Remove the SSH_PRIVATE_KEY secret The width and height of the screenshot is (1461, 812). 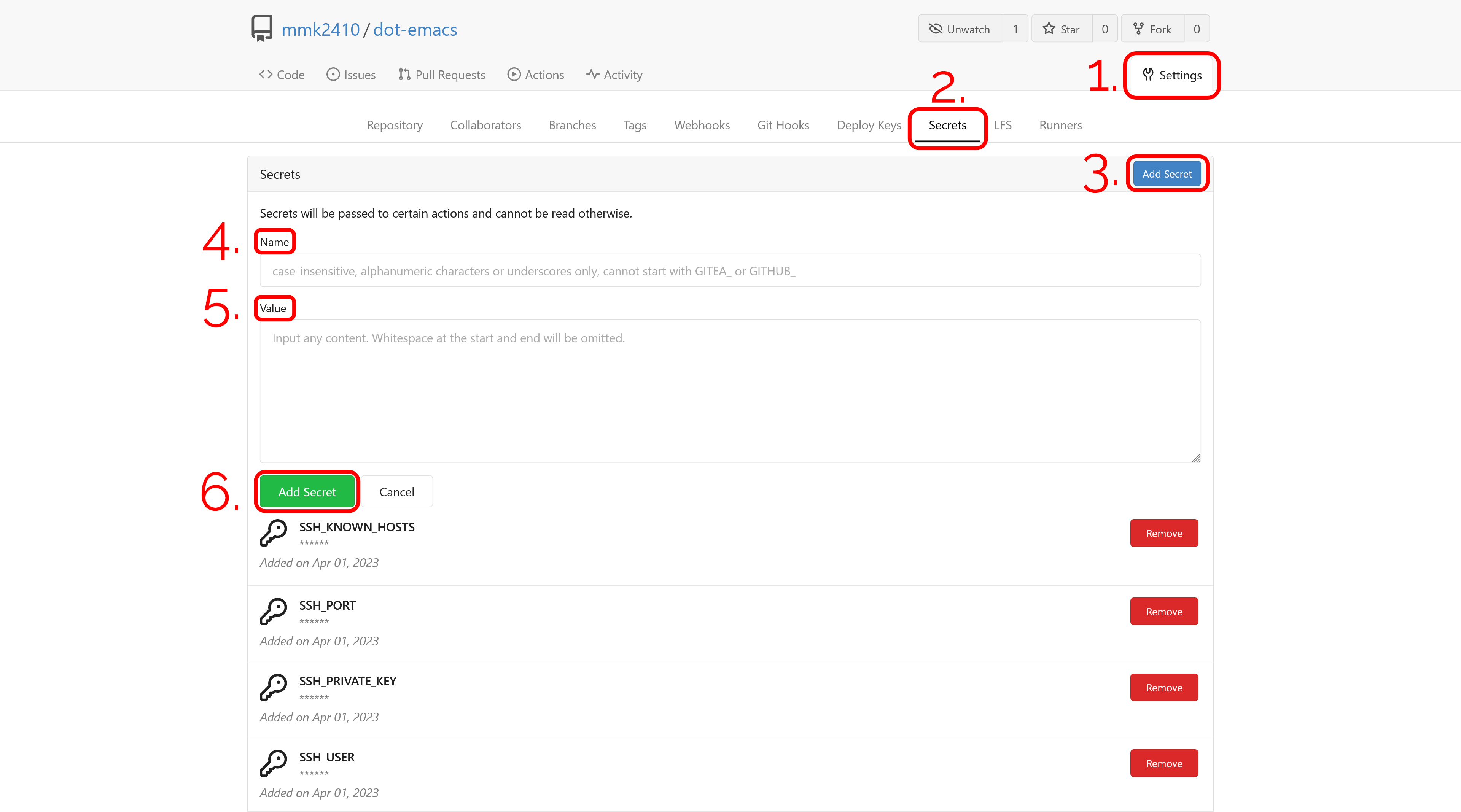(1163, 687)
